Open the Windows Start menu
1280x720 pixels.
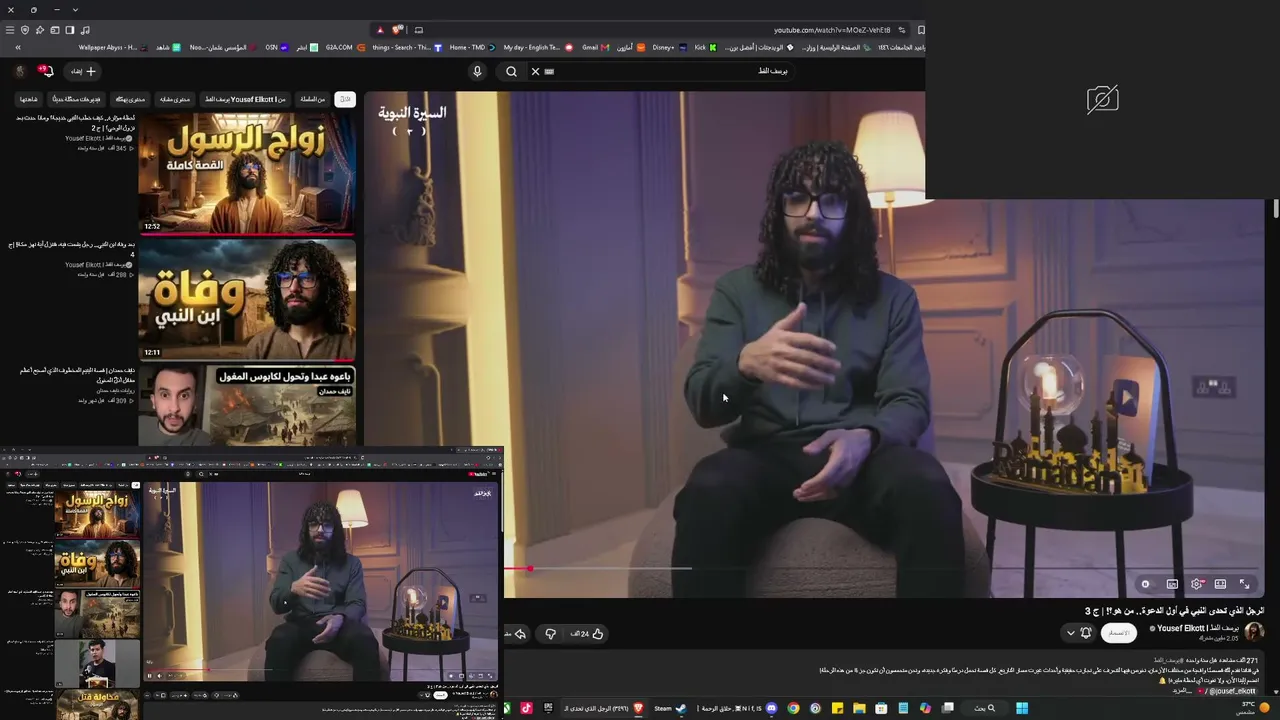point(1022,708)
